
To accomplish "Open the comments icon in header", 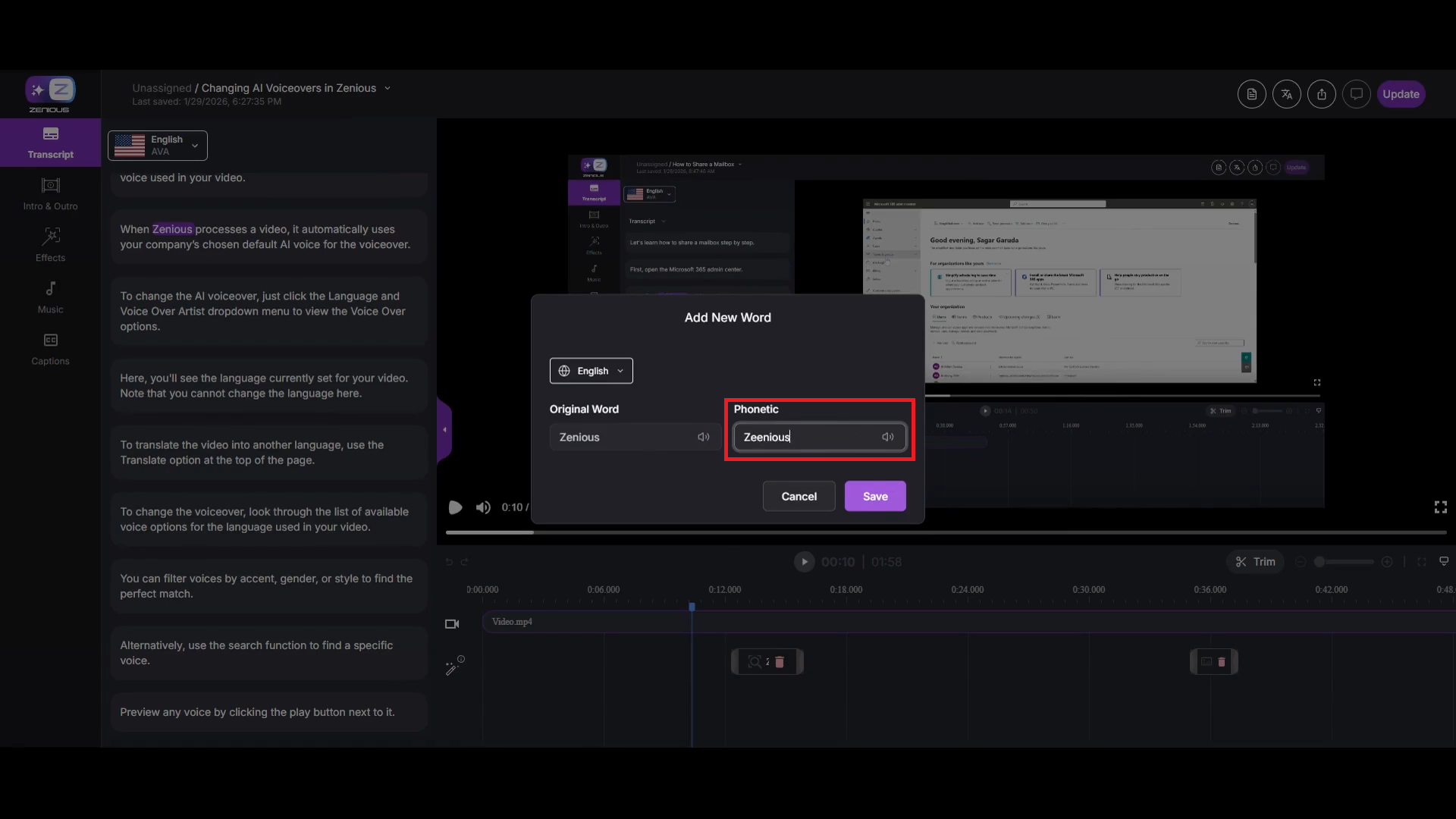I will [1356, 94].
